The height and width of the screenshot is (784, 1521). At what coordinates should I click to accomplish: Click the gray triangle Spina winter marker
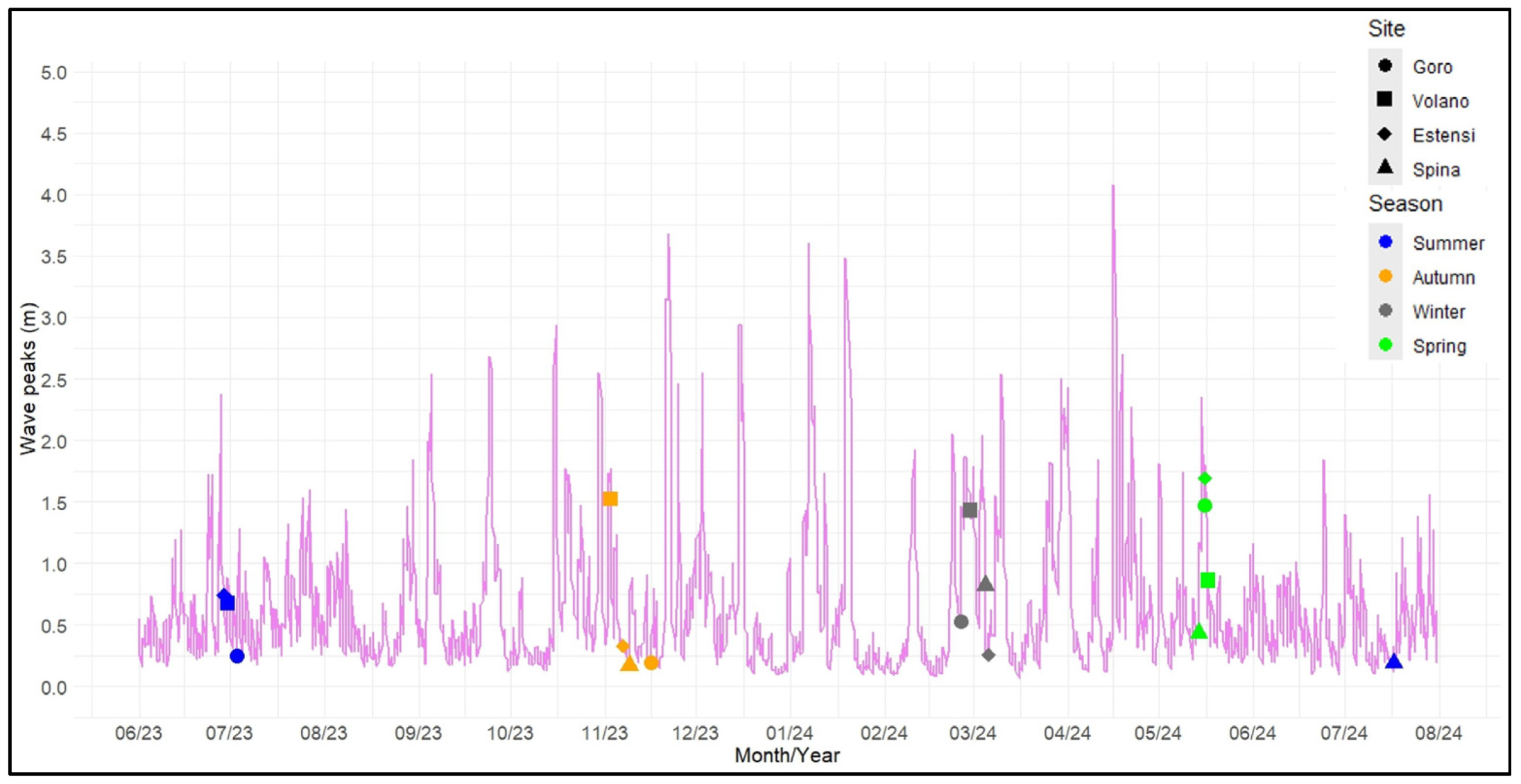point(985,584)
